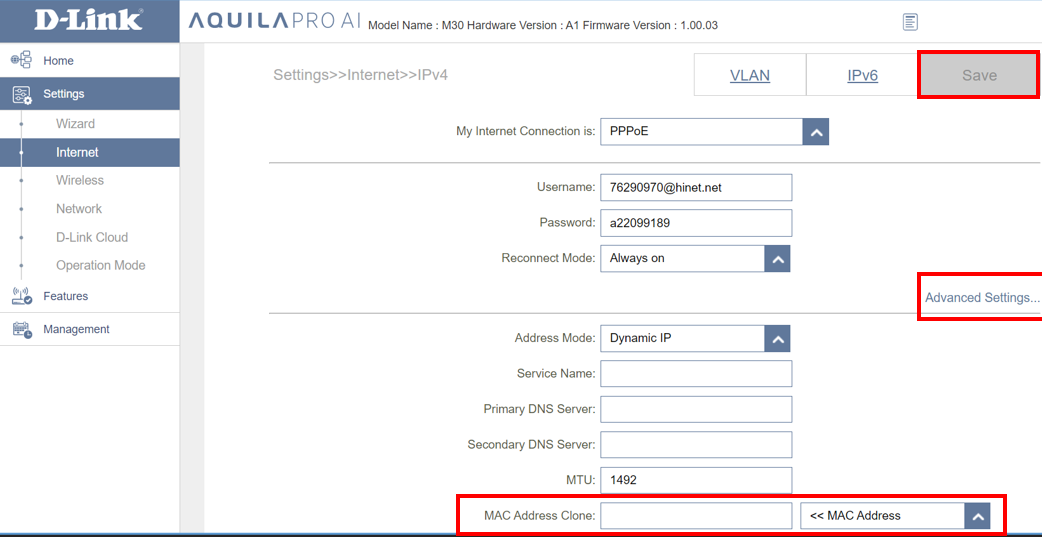Expand the Internet Connection type dropdown
This screenshot has height=537, width=1042.
pos(815,131)
